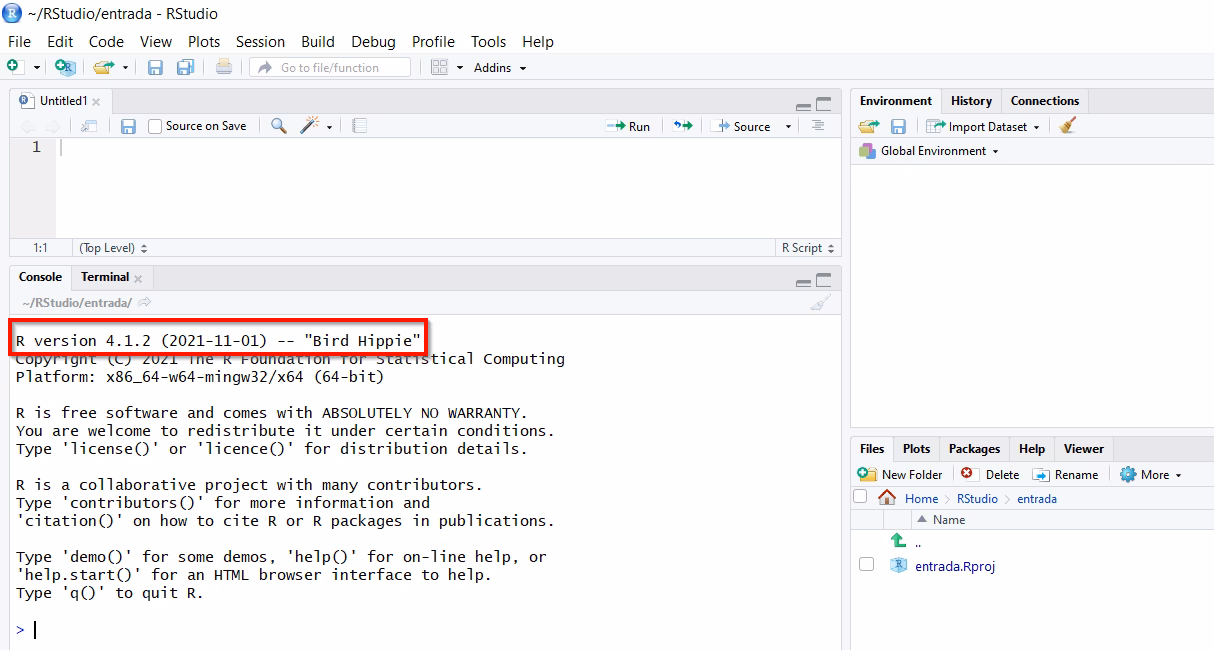
Task: Open the Global Environment selector
Action: pos(928,153)
